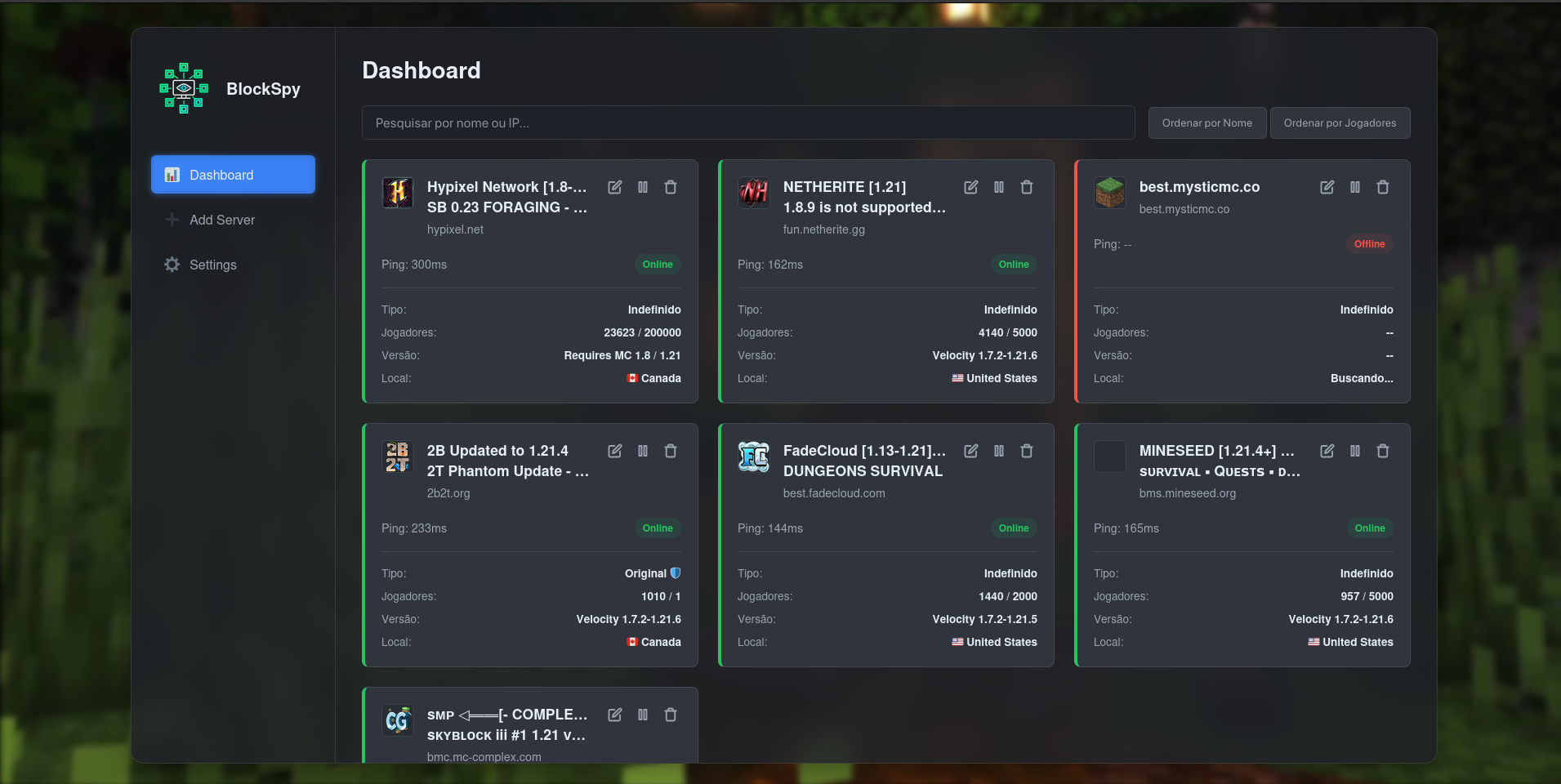Click the hypixel.net address text
The height and width of the screenshot is (784, 1561).
click(455, 229)
